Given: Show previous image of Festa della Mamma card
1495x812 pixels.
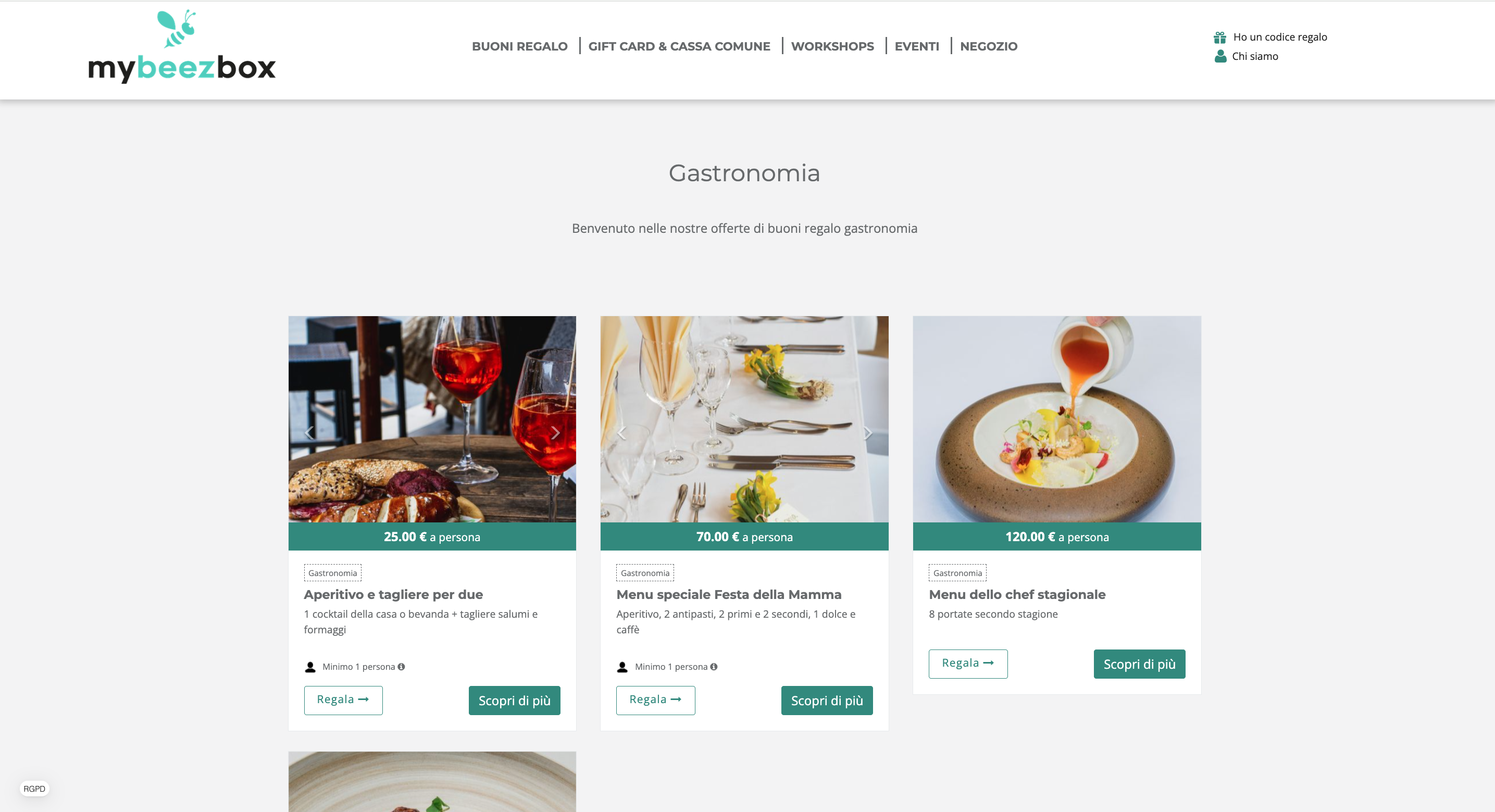Looking at the screenshot, I should (621, 432).
